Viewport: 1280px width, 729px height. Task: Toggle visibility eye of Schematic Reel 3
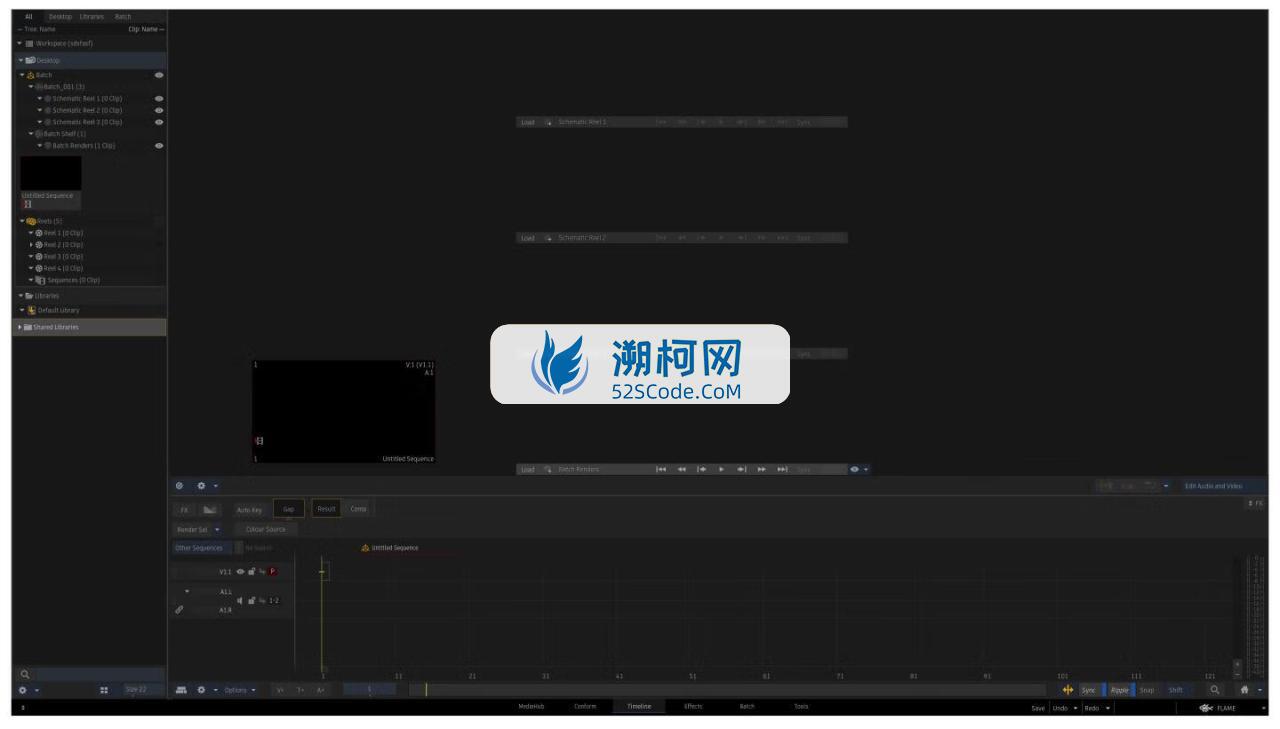point(159,122)
